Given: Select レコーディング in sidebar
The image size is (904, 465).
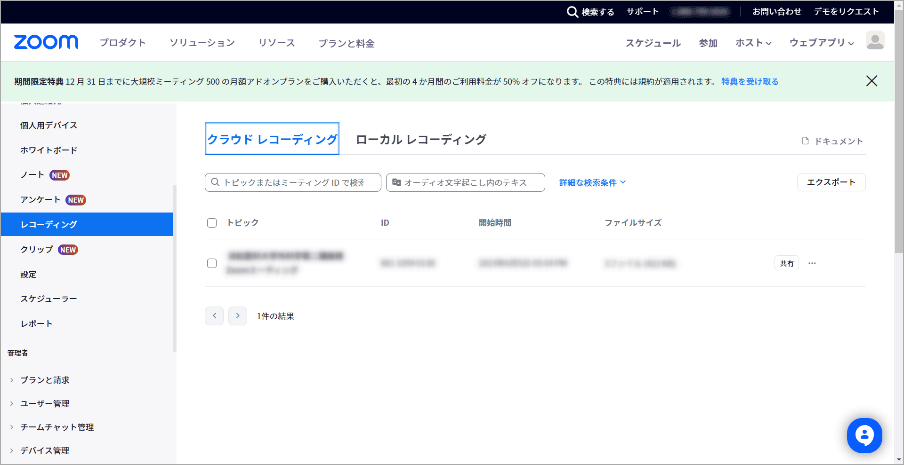Looking at the screenshot, I should click(x=86, y=224).
